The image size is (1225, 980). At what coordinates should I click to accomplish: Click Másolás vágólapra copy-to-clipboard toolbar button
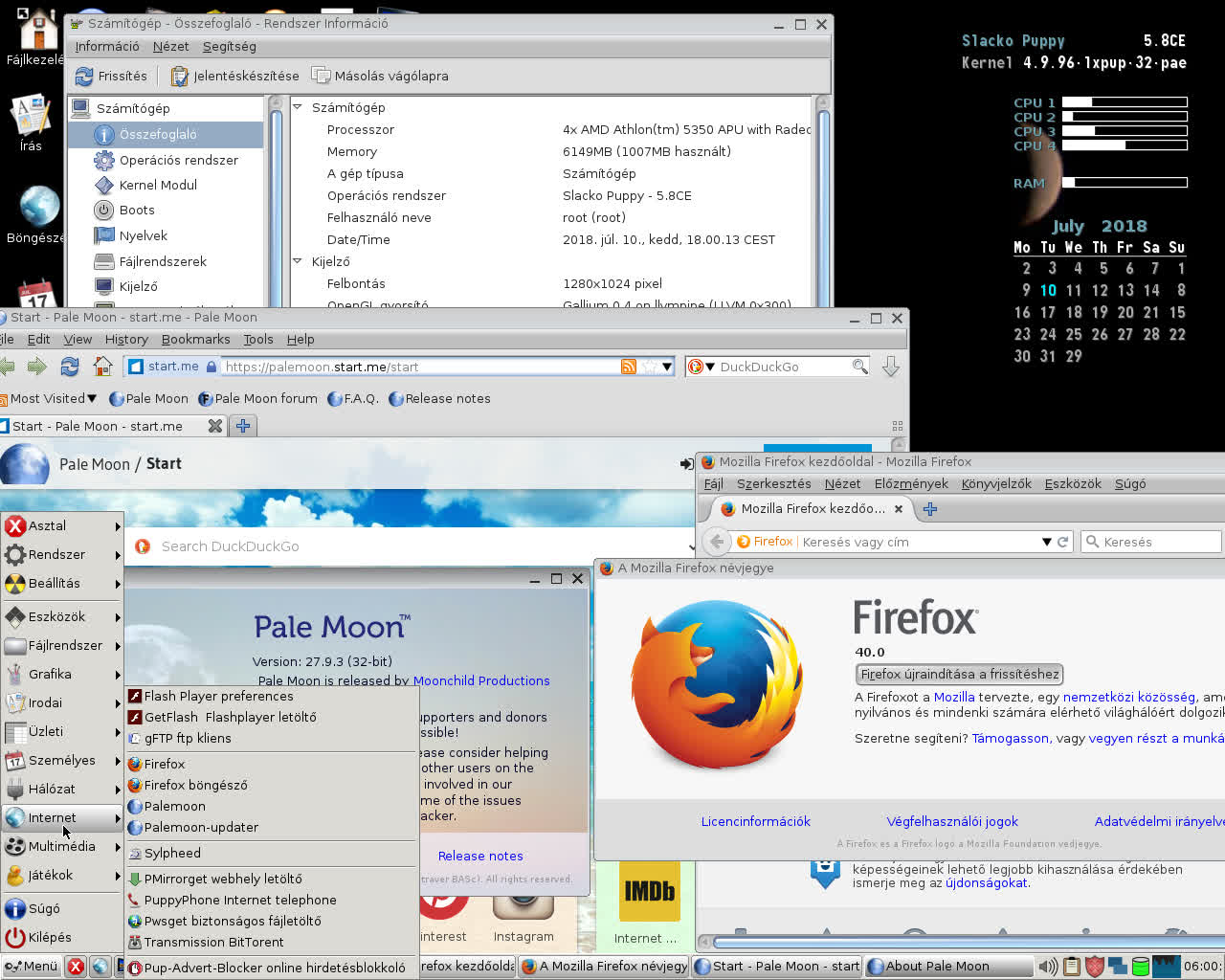[x=380, y=76]
